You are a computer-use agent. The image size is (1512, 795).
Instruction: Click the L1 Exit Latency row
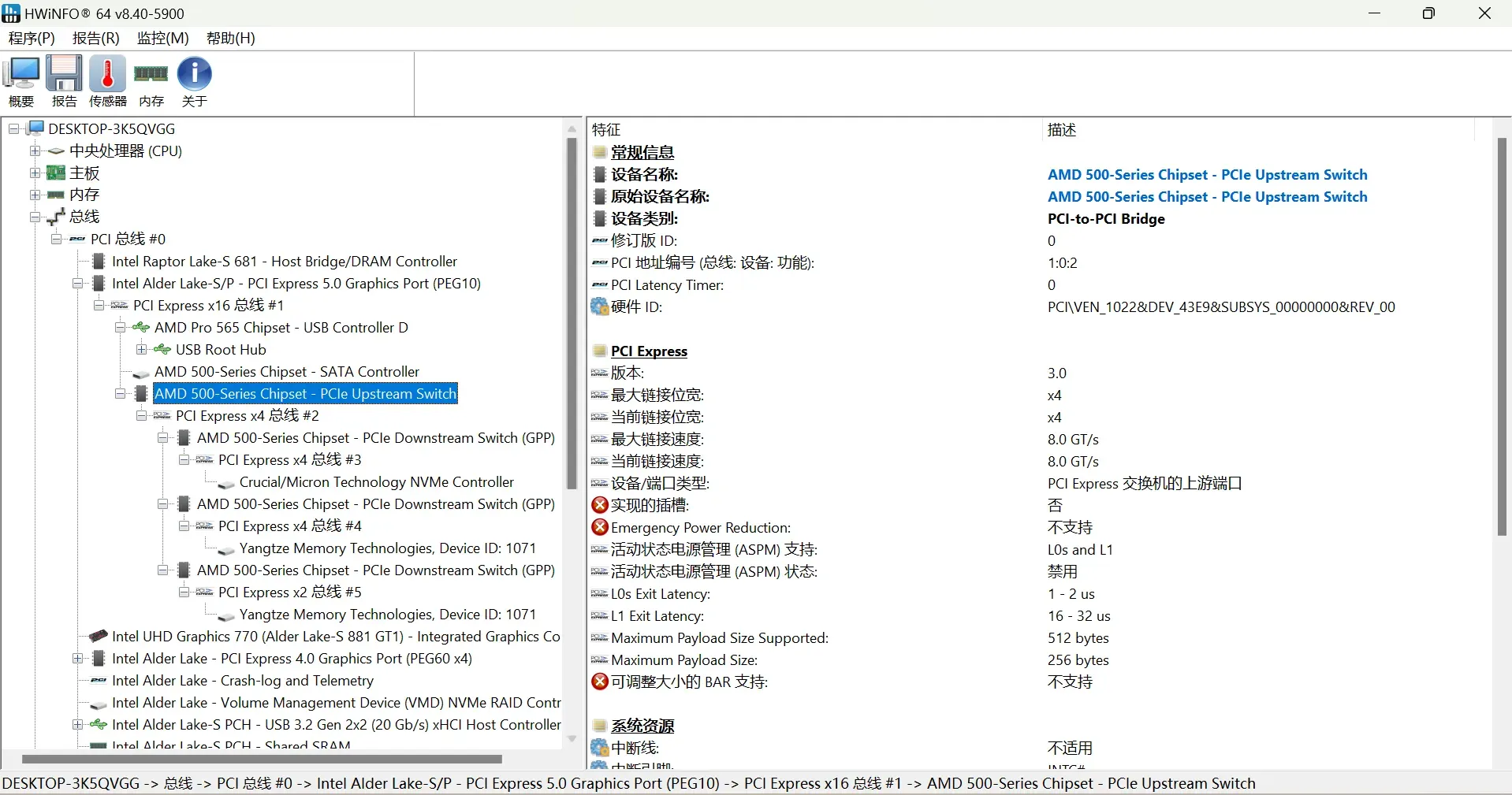(x=1032, y=615)
